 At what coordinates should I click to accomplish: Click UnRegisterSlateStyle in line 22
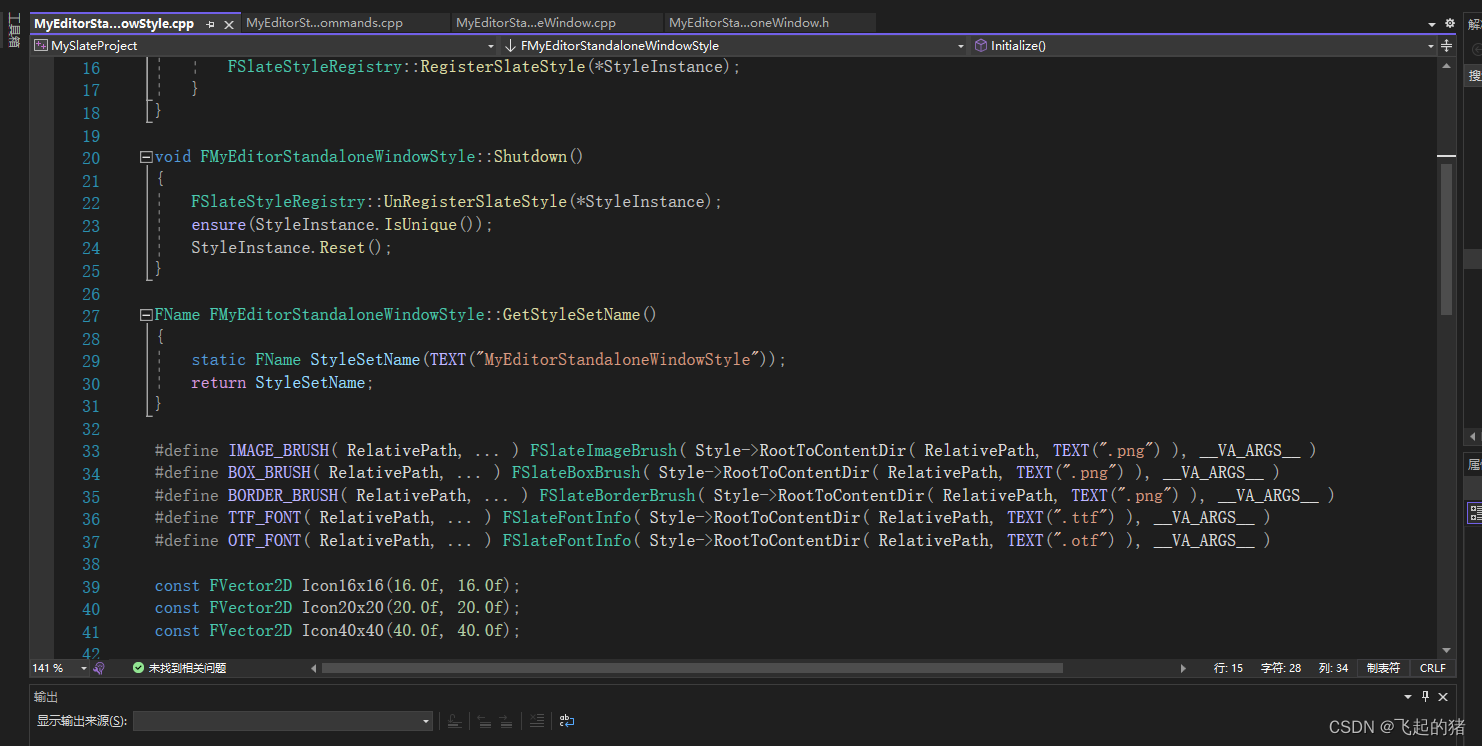point(475,202)
